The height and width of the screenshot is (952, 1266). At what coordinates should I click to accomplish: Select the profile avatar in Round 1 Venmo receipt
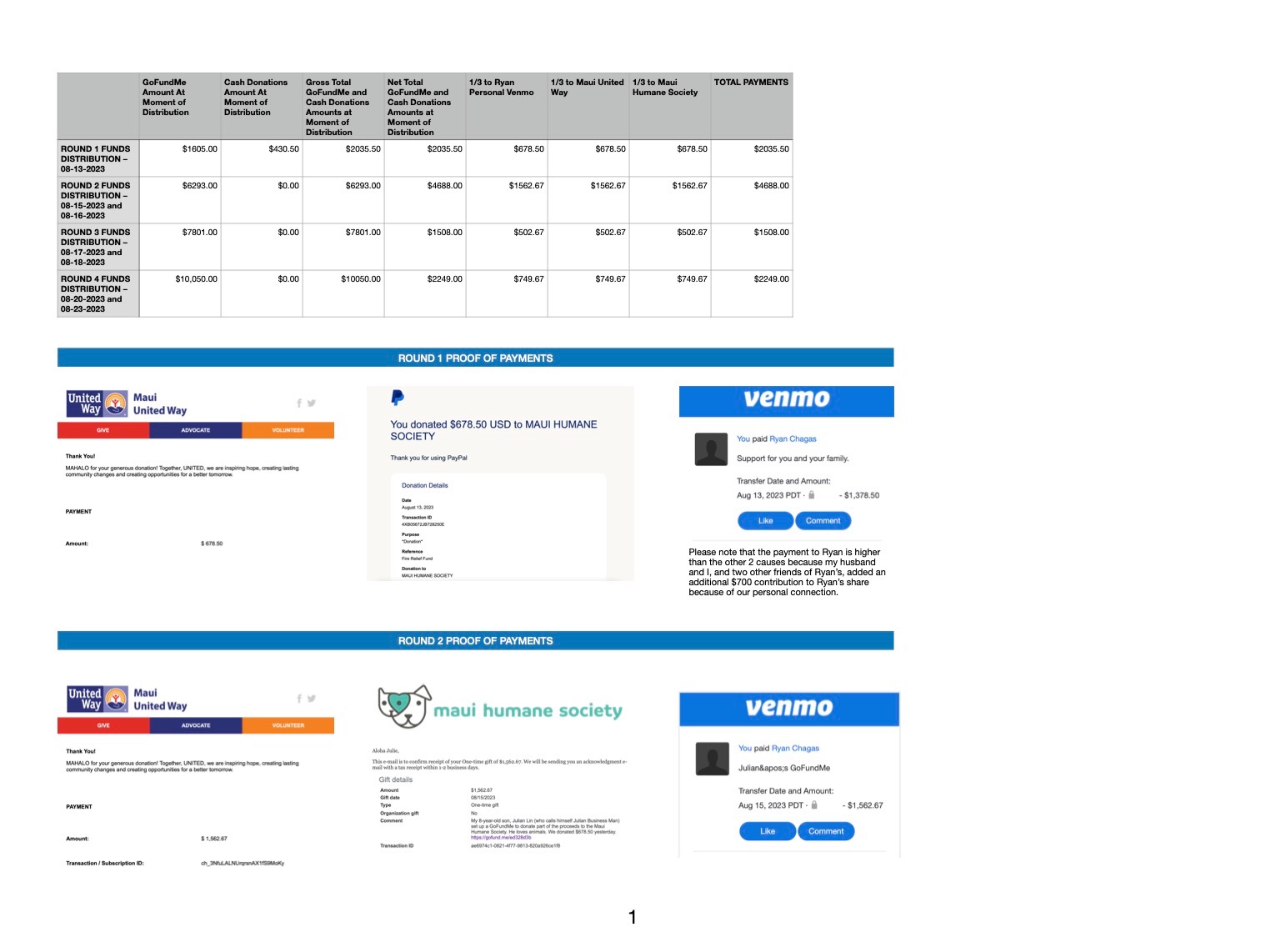coord(711,448)
